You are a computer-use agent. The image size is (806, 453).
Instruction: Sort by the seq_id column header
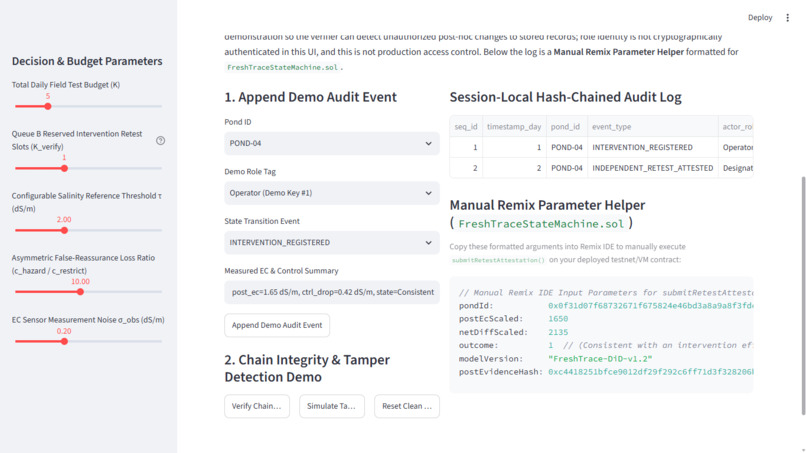[x=466, y=126]
